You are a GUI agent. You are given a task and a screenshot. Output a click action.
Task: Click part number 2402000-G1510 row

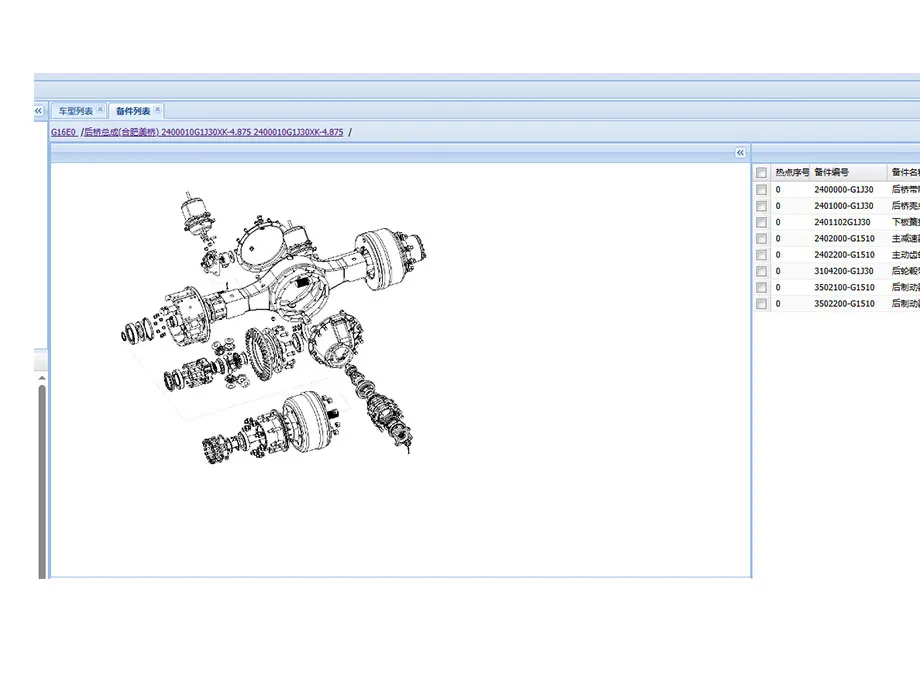pos(844,239)
